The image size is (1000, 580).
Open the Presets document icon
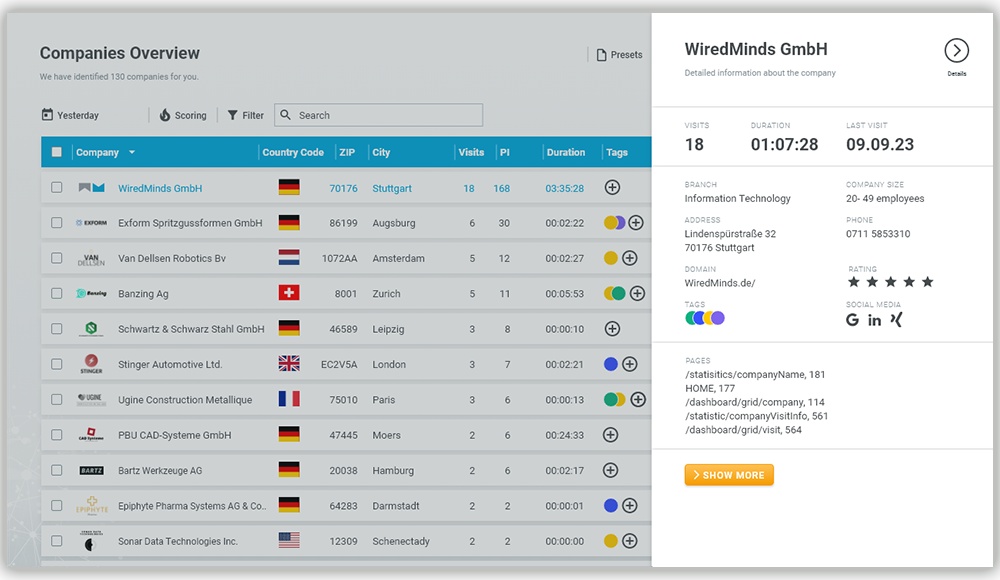[601, 55]
